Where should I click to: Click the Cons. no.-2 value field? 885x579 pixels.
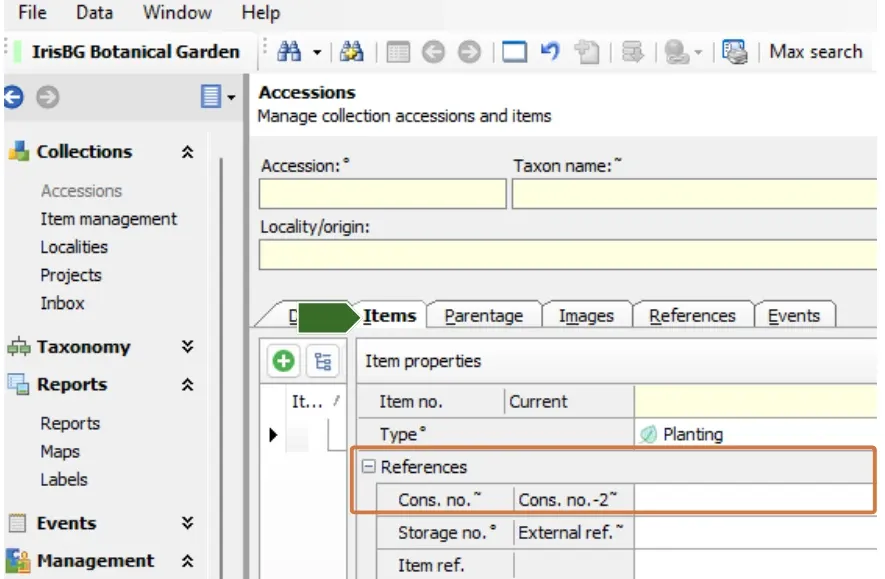coord(755,499)
